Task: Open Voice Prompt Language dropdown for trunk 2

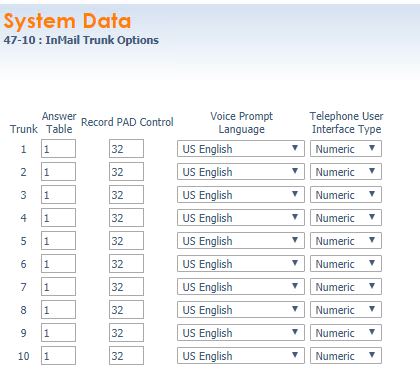Action: click(241, 172)
